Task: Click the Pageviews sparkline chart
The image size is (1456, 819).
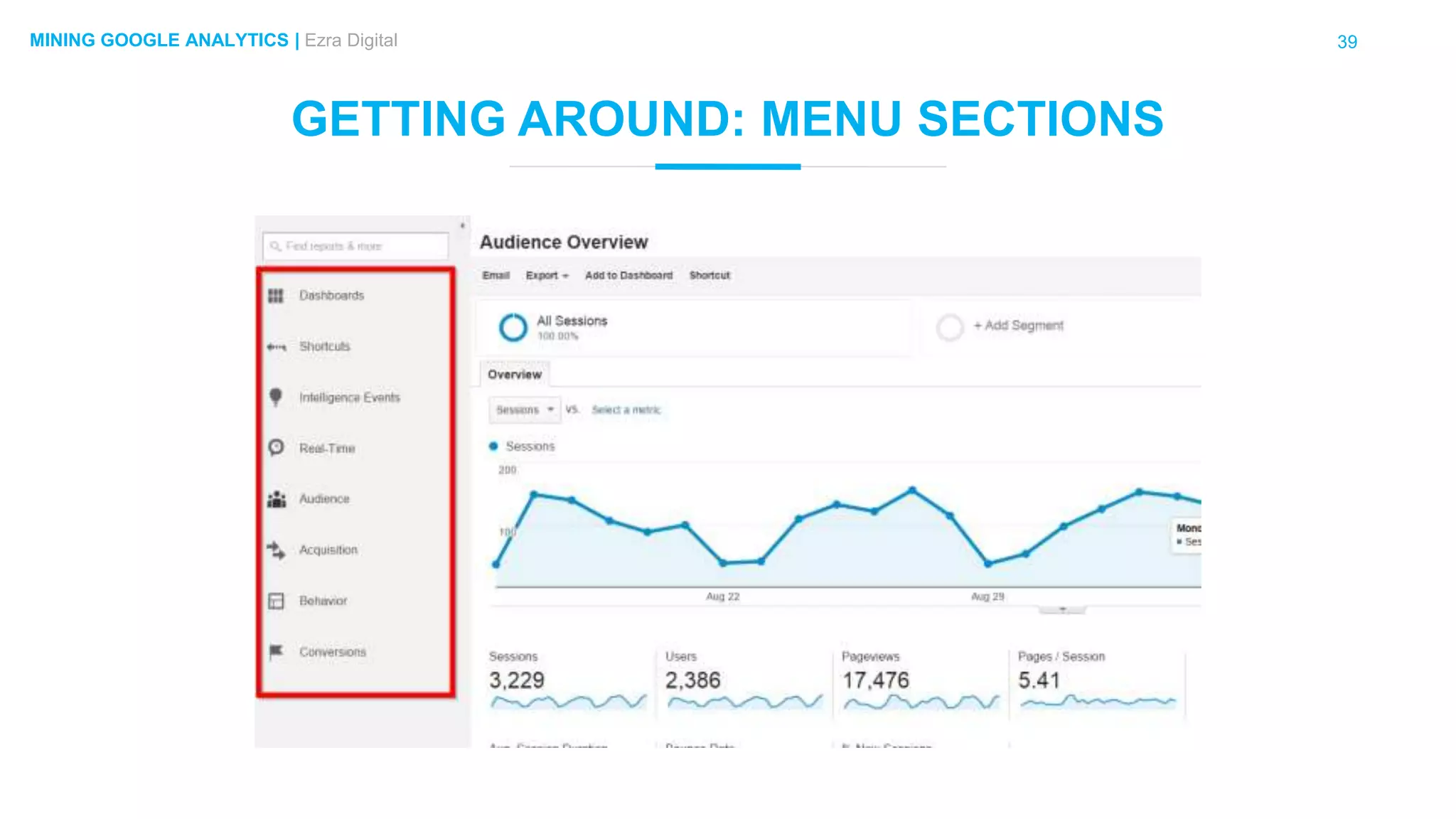Action: [x=921, y=702]
